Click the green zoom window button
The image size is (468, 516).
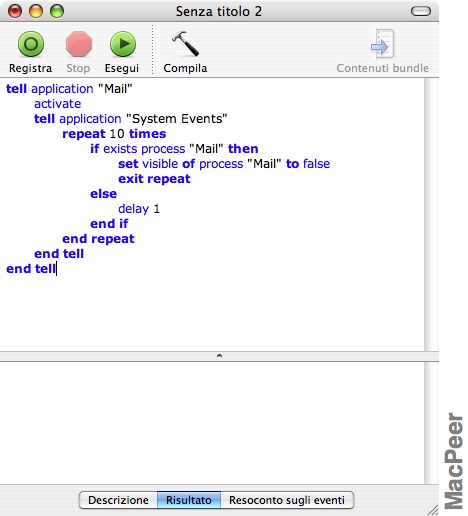point(57,11)
